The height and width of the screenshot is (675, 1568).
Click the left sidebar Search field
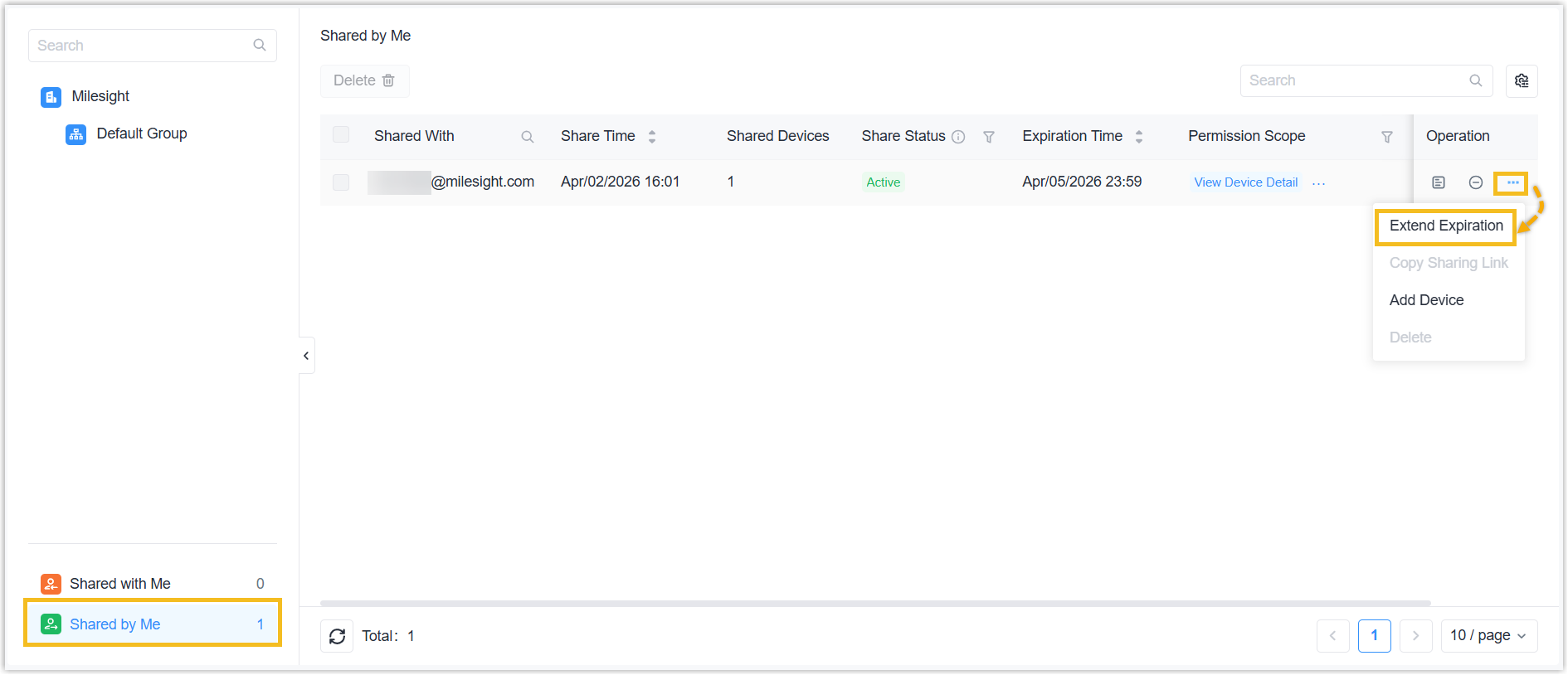click(x=141, y=46)
